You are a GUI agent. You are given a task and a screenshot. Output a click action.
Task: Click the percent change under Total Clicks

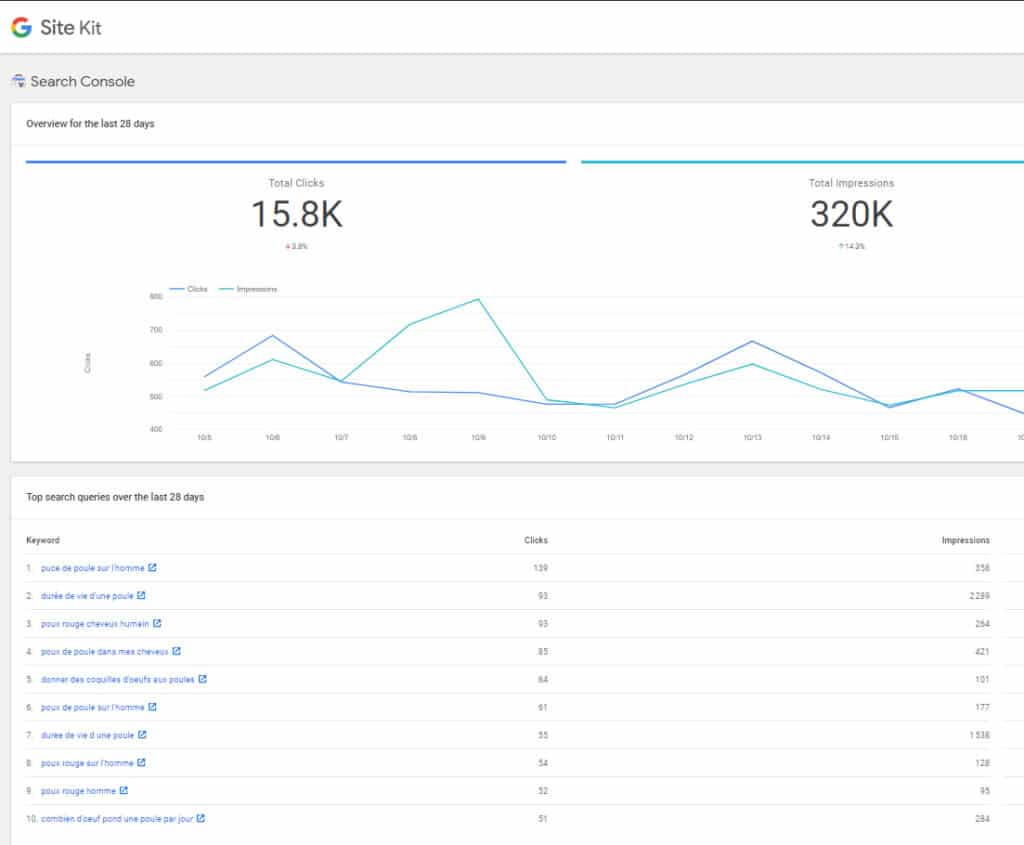[296, 246]
